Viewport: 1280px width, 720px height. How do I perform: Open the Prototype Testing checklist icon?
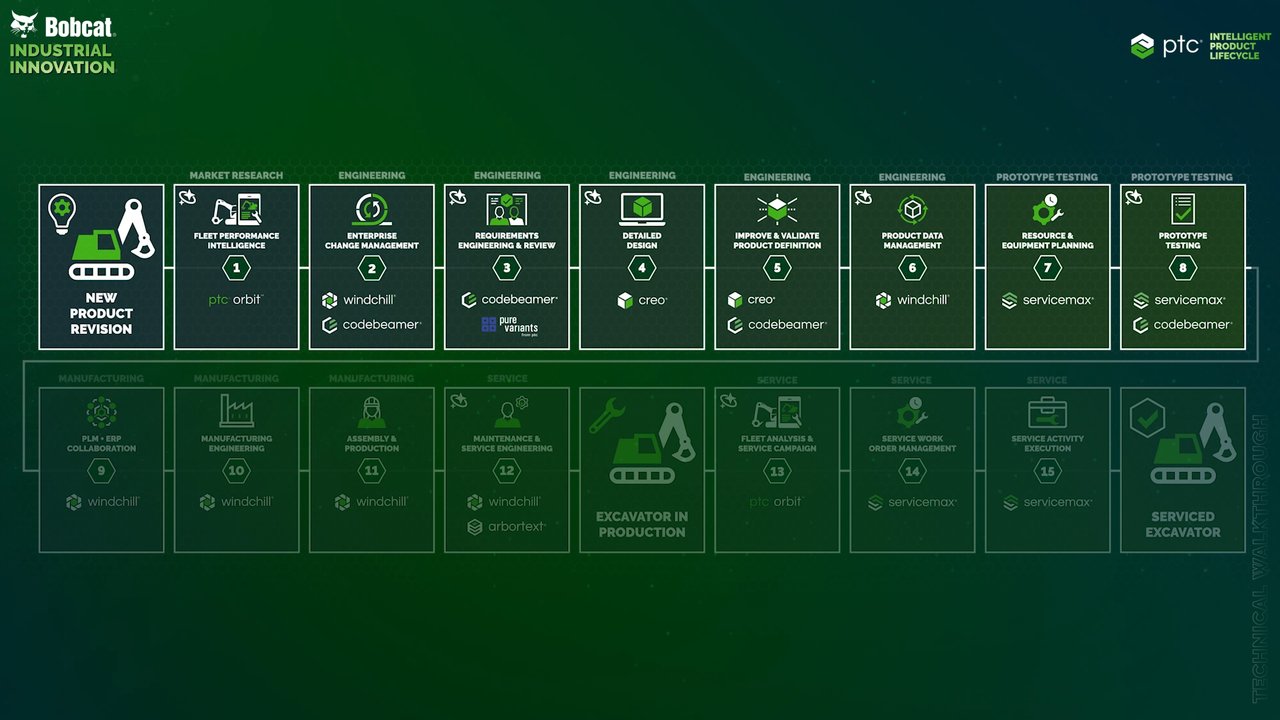coord(1183,209)
